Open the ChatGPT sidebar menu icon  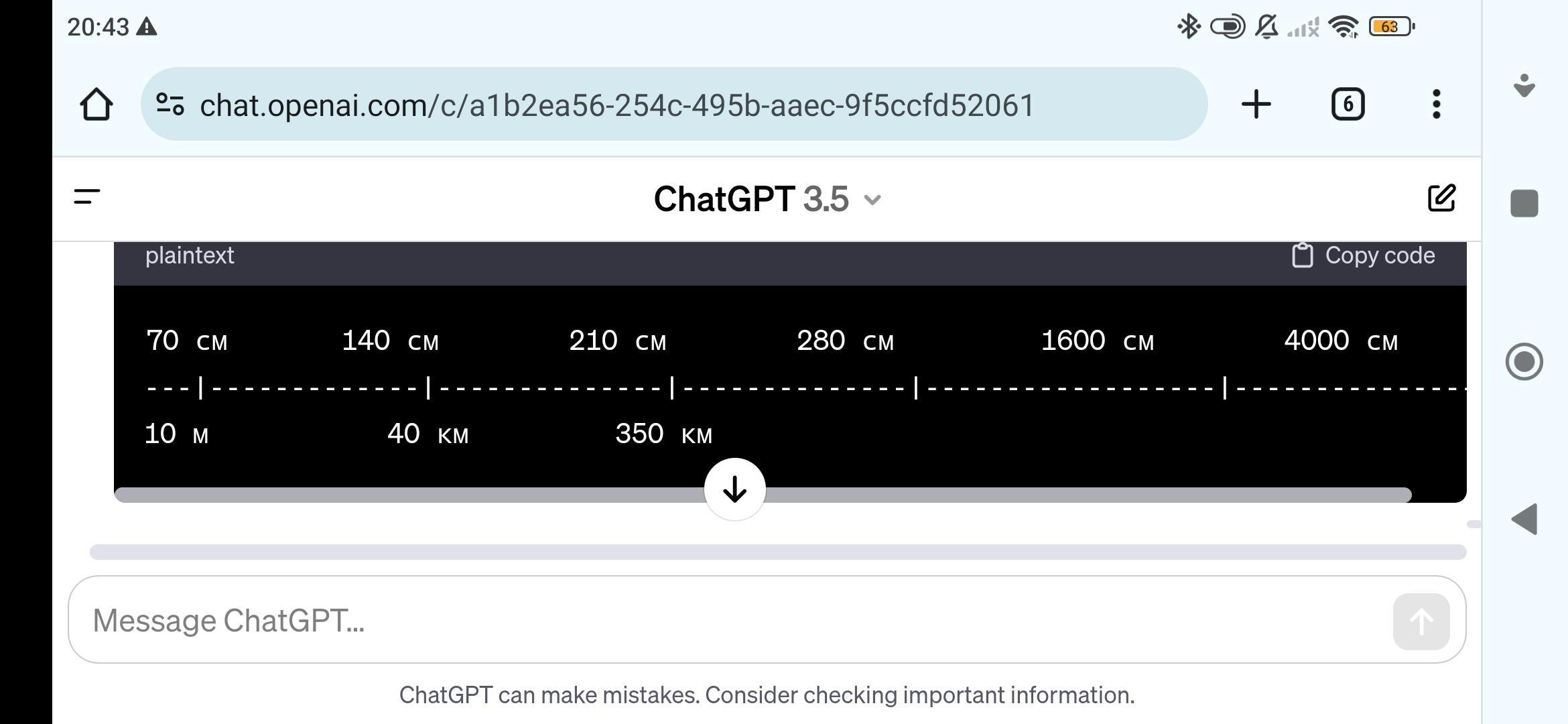click(x=87, y=197)
